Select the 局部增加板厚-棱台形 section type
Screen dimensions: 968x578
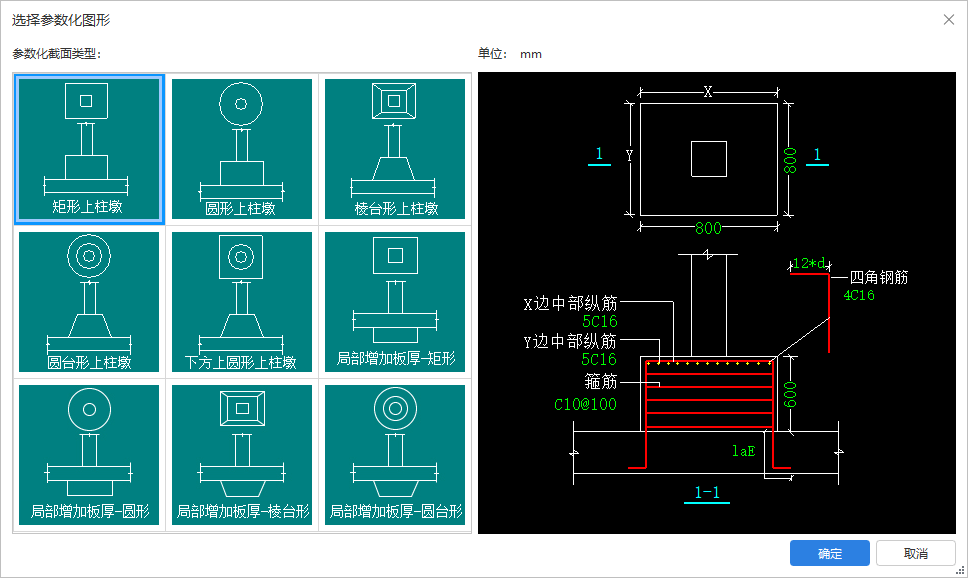pos(242,455)
